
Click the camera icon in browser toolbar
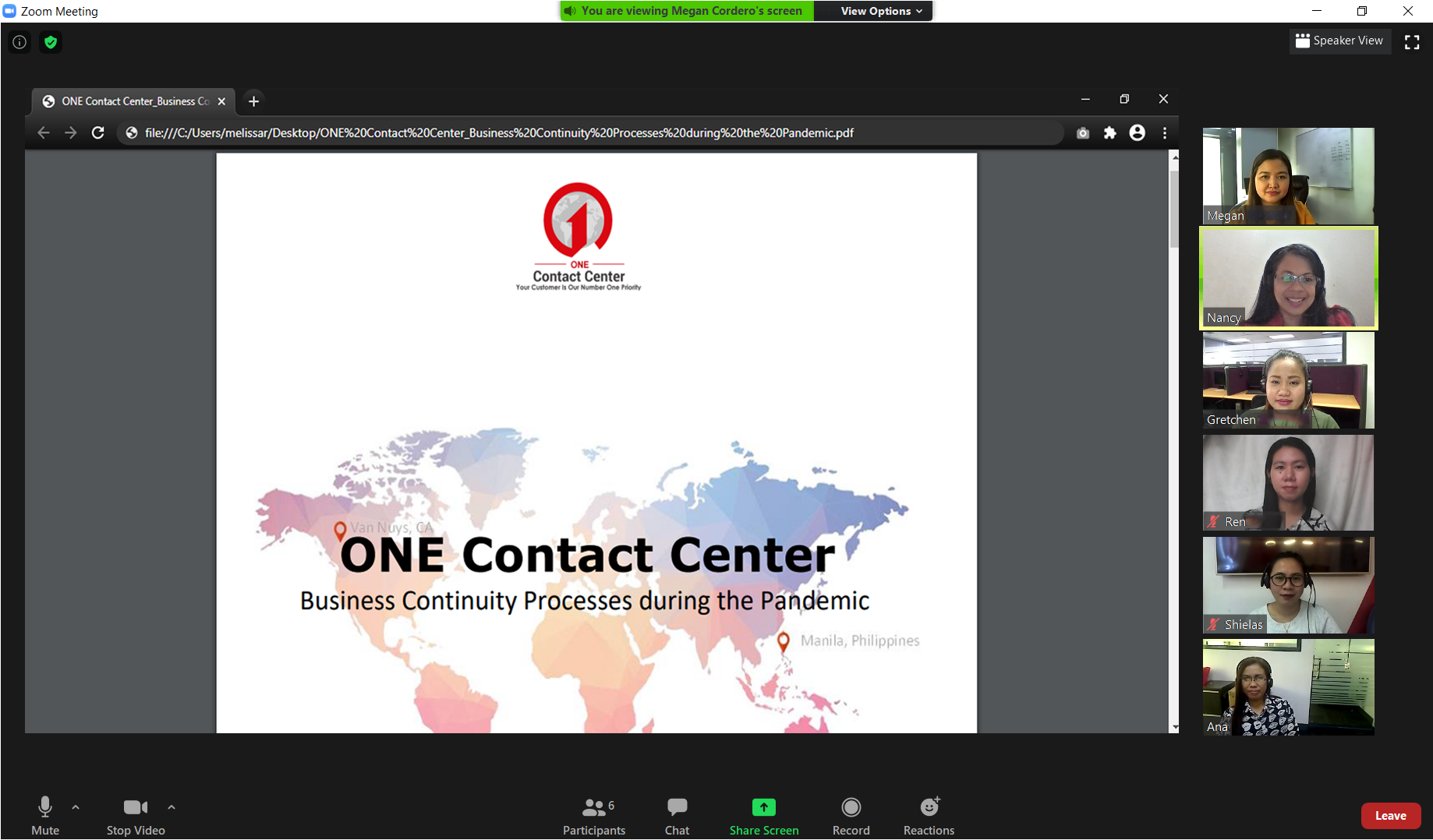tap(1083, 133)
